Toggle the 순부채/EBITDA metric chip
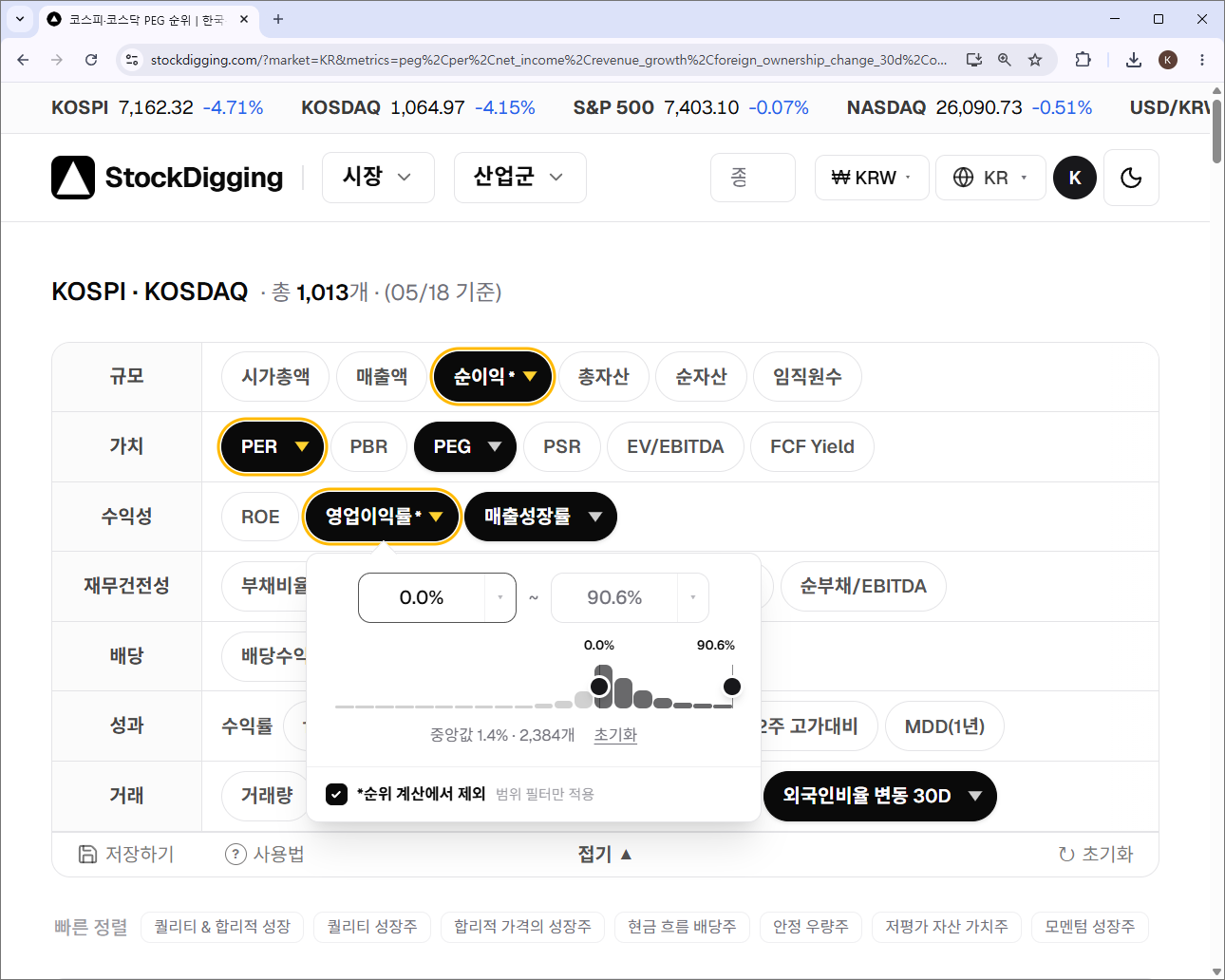1225x980 pixels. [863, 586]
